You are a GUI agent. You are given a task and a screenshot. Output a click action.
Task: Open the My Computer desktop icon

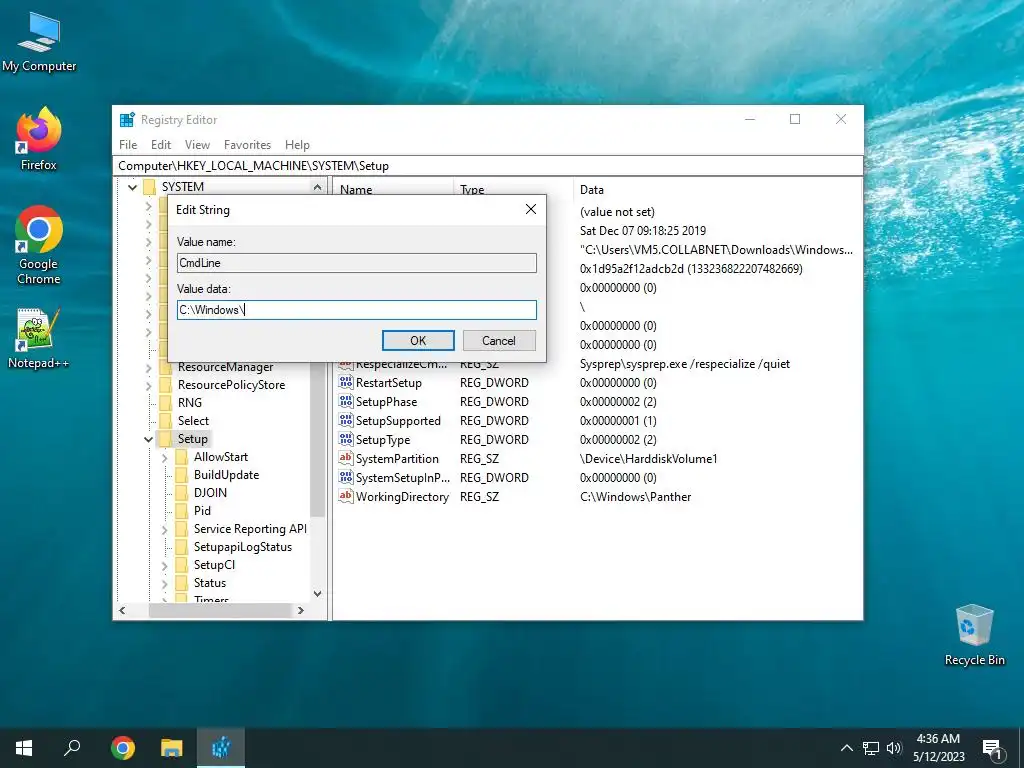tap(39, 43)
